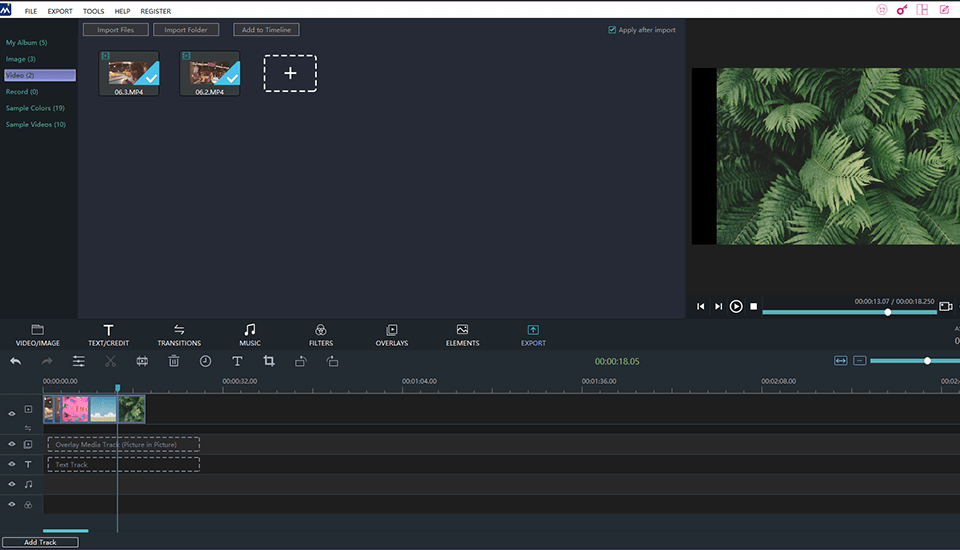Go to previous frame in preview
The image size is (960, 550).
pos(700,306)
